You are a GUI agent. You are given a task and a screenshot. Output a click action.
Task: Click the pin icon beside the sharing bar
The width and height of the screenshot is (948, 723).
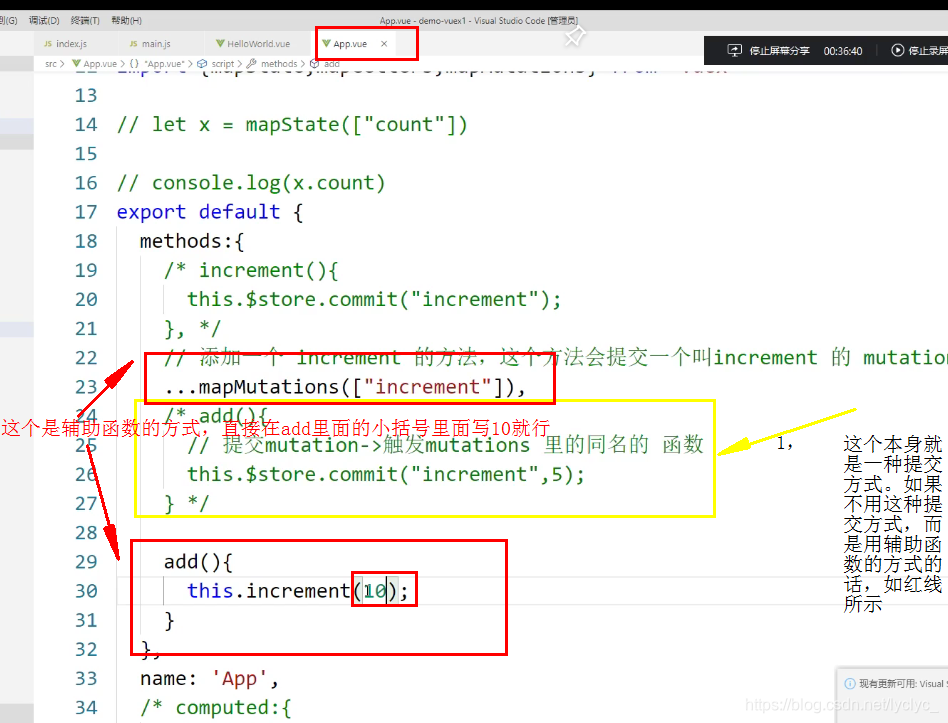574,36
